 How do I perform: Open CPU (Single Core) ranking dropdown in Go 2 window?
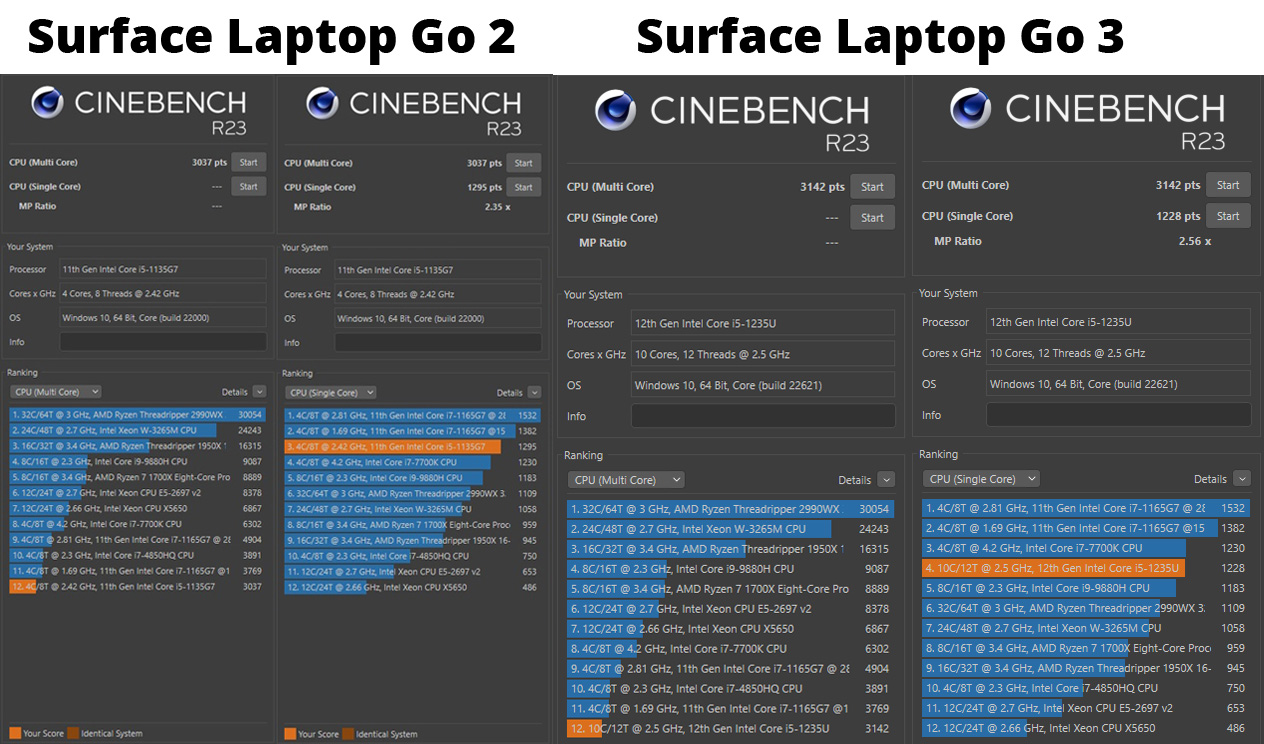tap(331, 393)
